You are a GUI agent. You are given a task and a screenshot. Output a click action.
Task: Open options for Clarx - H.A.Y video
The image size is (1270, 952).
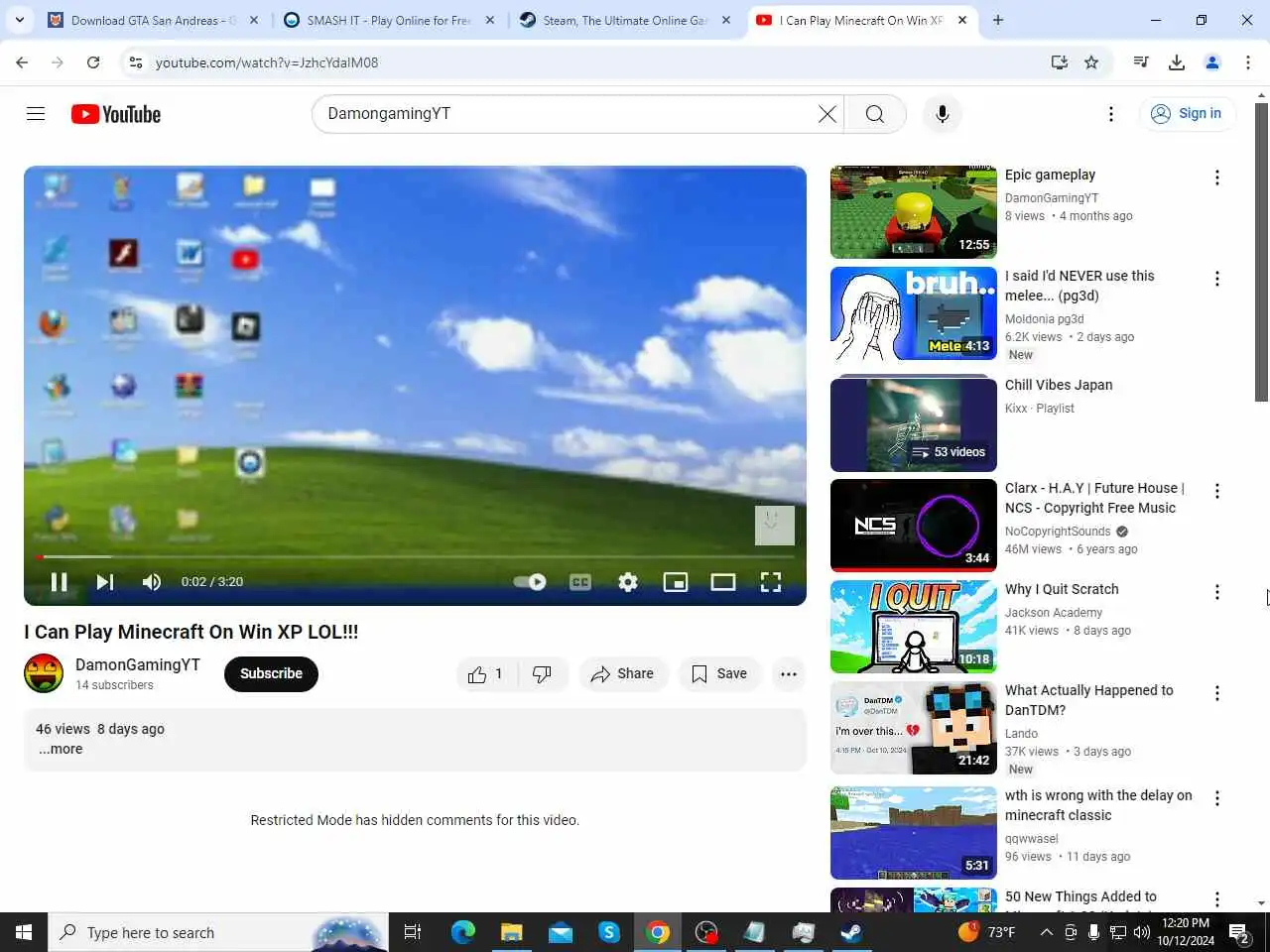(1217, 491)
